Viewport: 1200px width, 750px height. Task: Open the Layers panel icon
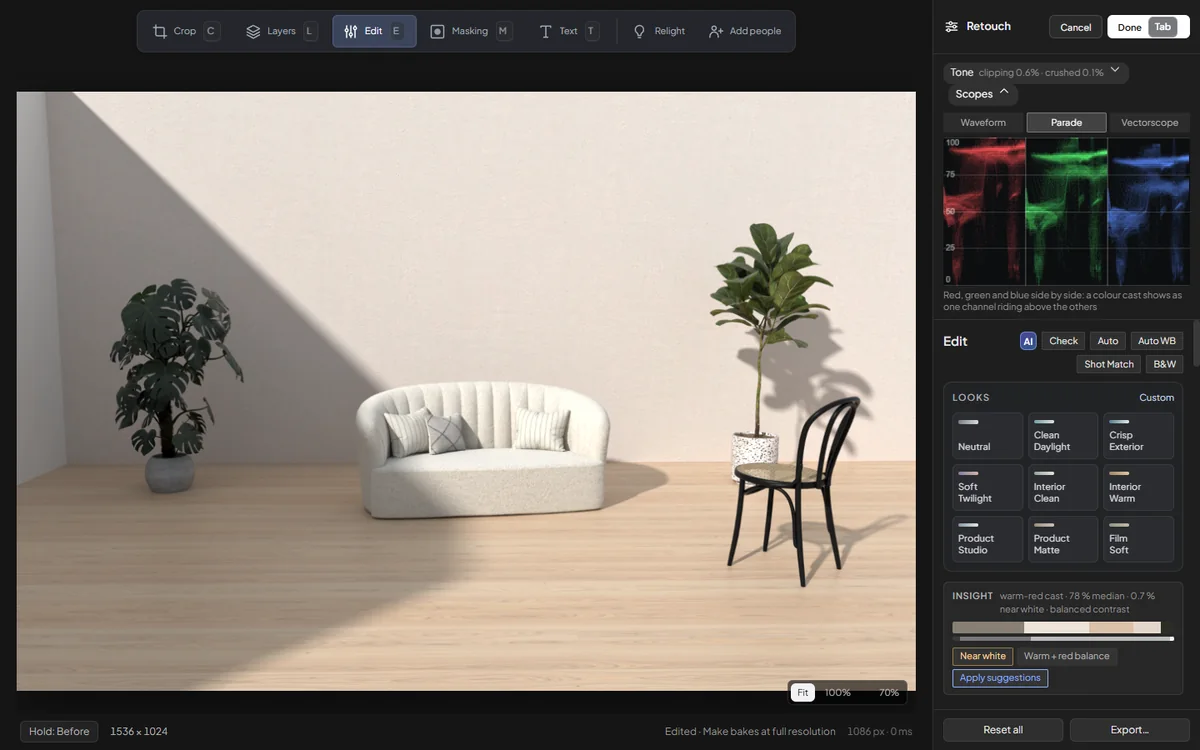[253, 31]
